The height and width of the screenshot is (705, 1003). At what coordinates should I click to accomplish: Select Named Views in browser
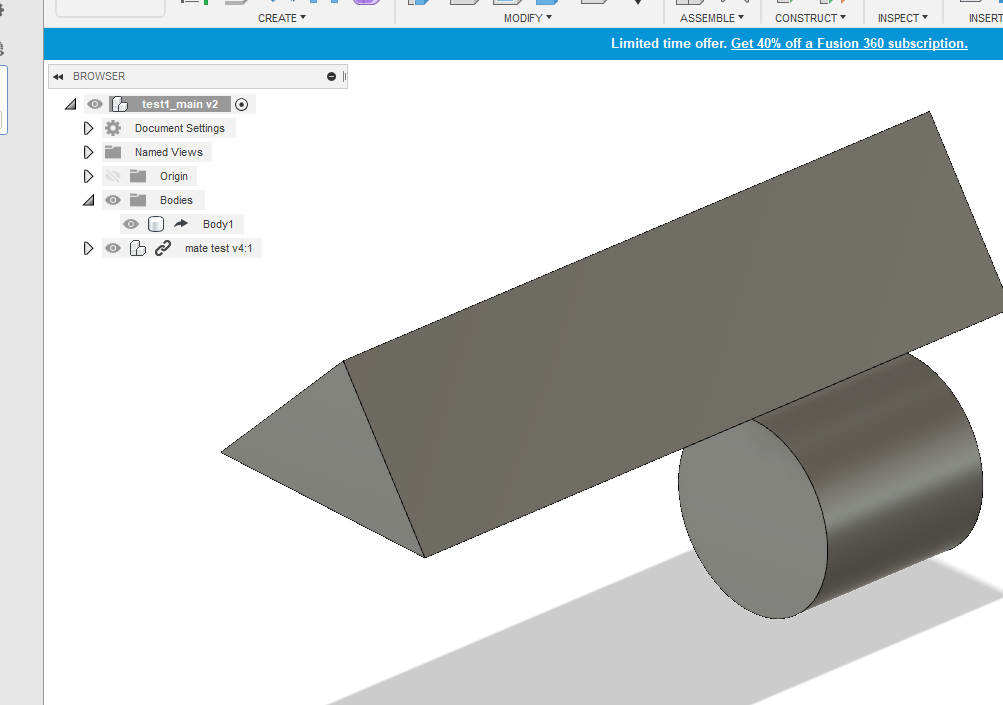169,152
